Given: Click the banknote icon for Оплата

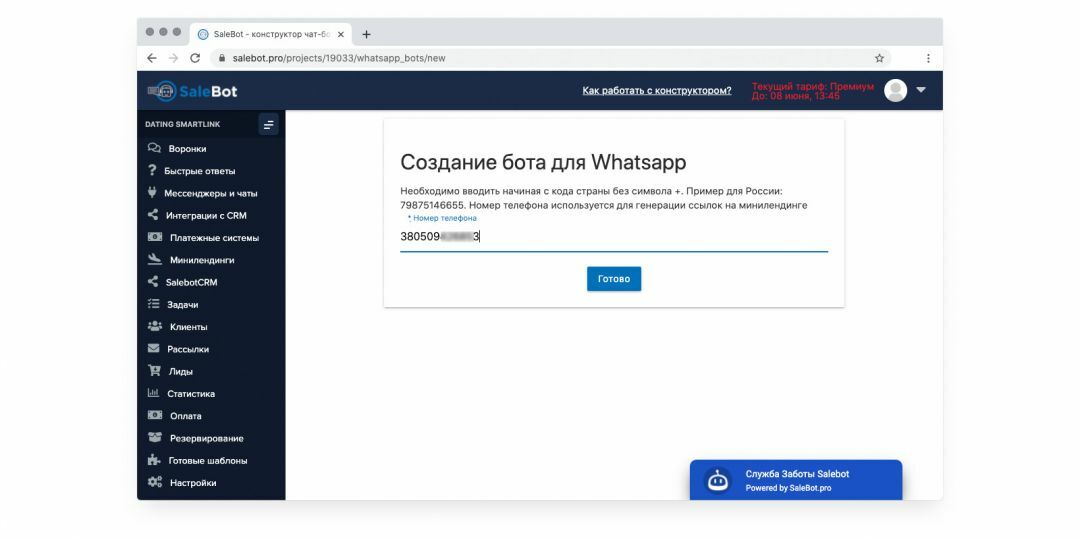Looking at the screenshot, I should (155, 415).
